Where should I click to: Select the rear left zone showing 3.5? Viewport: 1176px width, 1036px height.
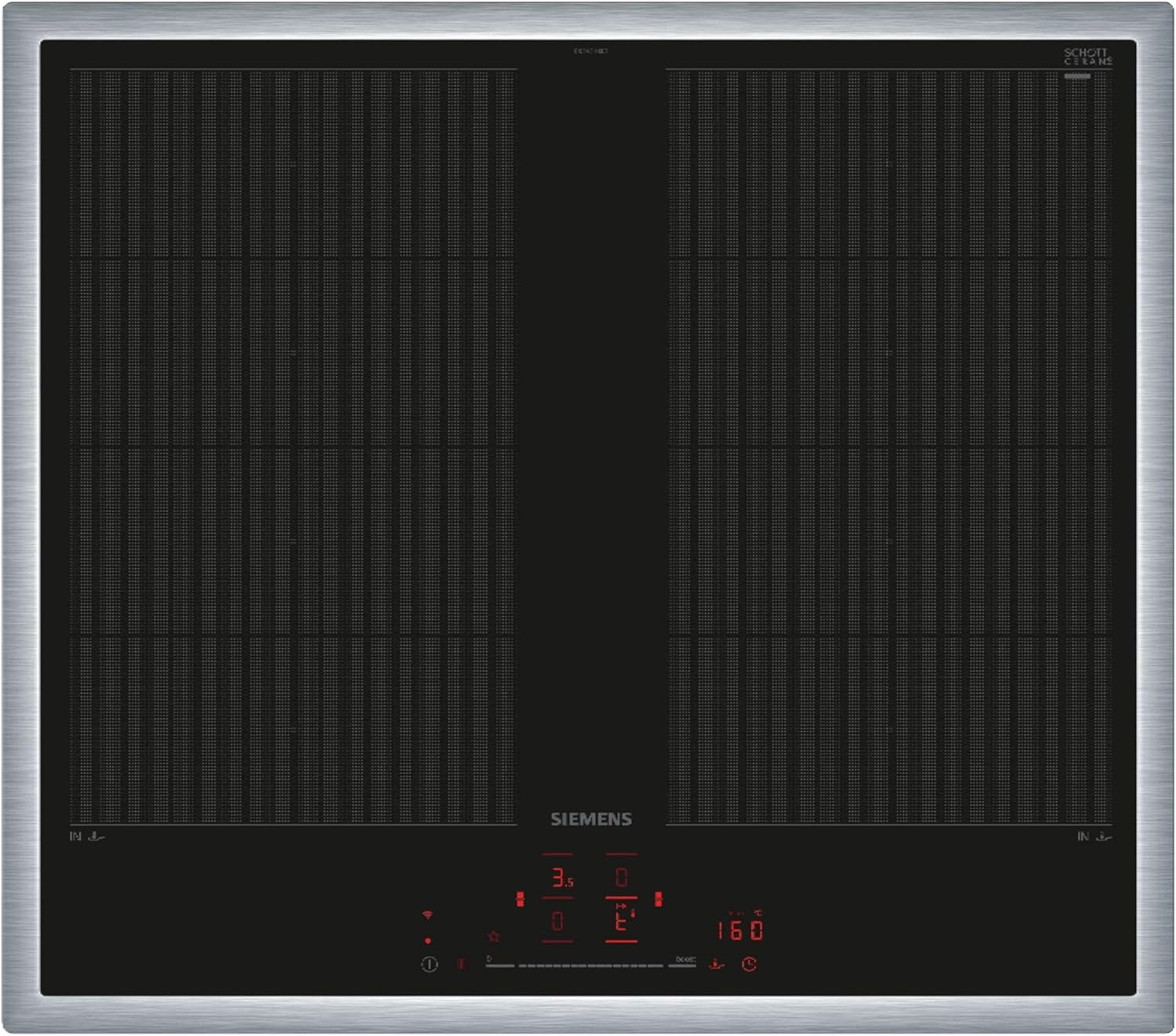click(x=561, y=878)
